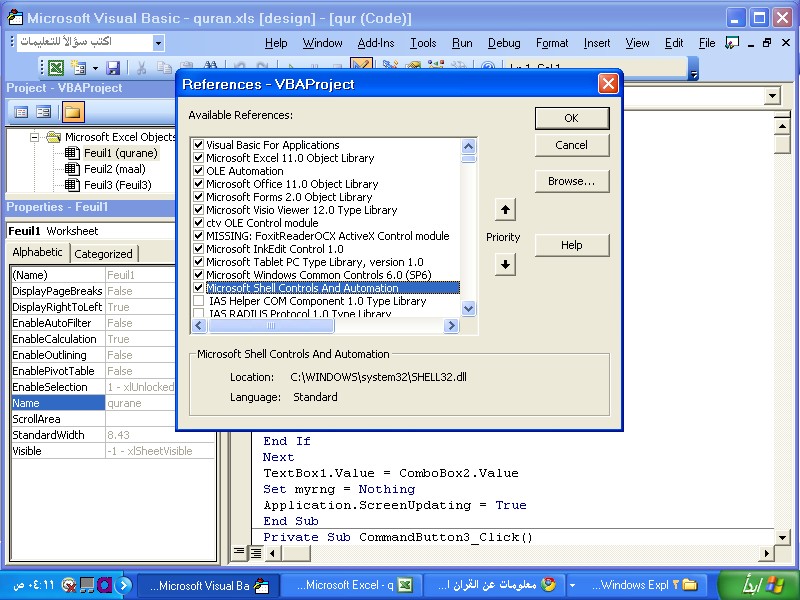This screenshot has height=600, width=800.
Task: Click the Cut scissors icon in the toolbar
Action: [141, 67]
